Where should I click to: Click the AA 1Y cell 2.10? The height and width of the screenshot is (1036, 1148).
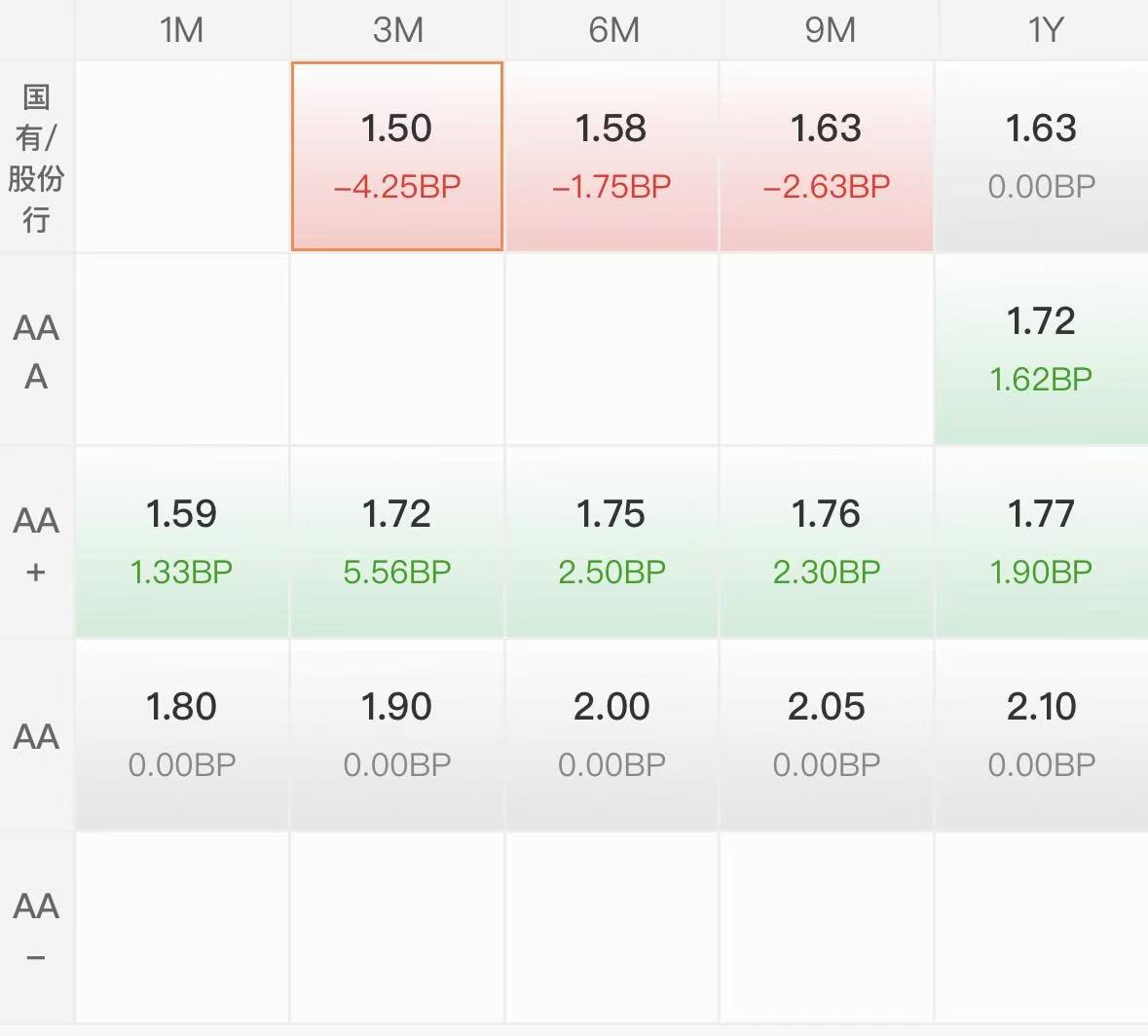[1041, 734]
